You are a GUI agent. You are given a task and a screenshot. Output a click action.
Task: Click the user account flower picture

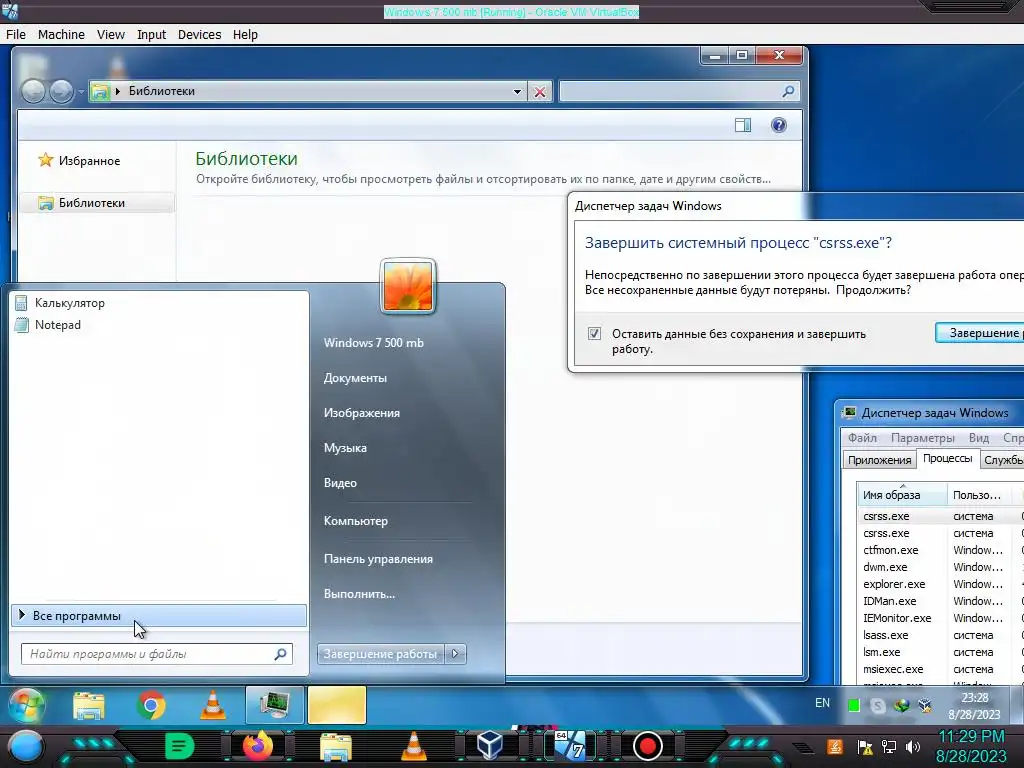point(408,285)
